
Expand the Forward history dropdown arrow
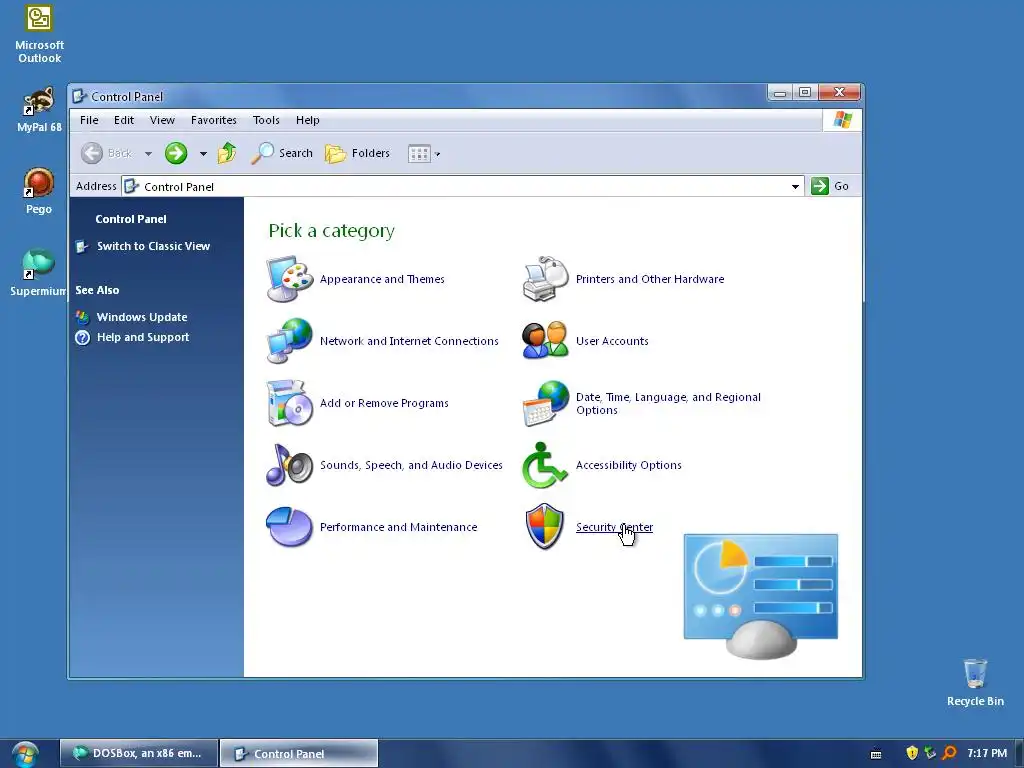203,154
